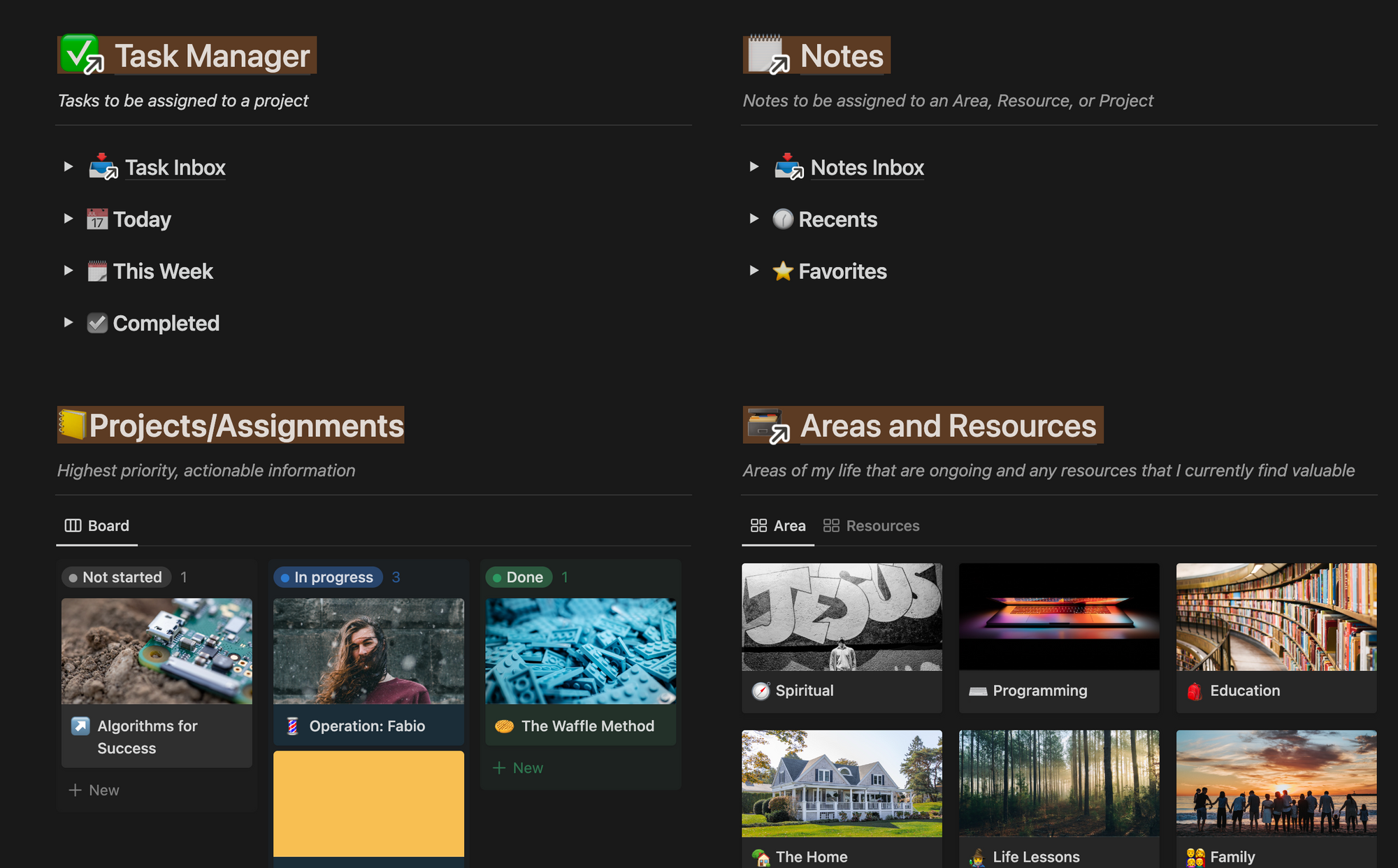Screen dimensions: 1398x868
Task: Click the calendar icon next to Today
Action: (x=97, y=219)
